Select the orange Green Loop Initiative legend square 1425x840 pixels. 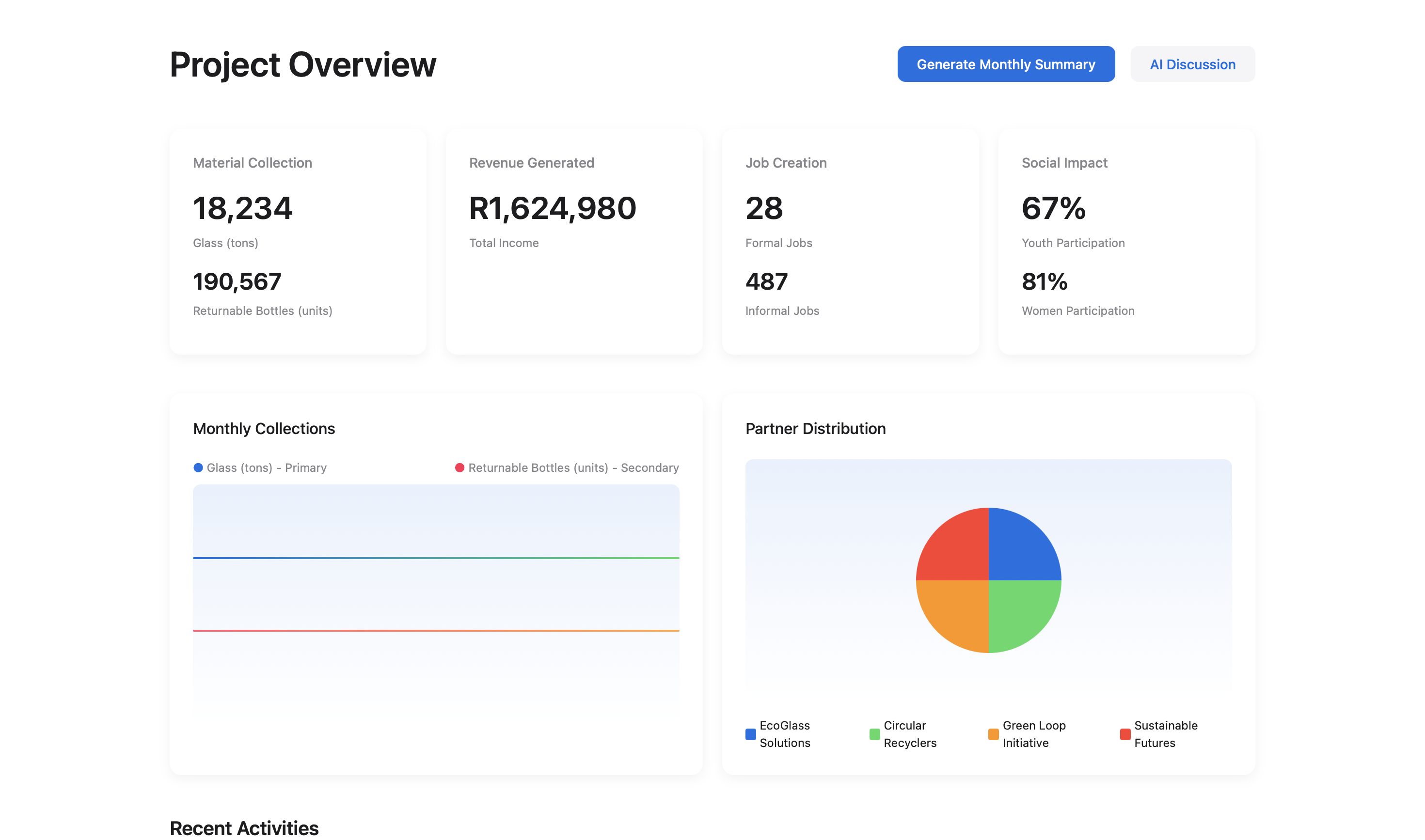pyautogui.click(x=994, y=734)
